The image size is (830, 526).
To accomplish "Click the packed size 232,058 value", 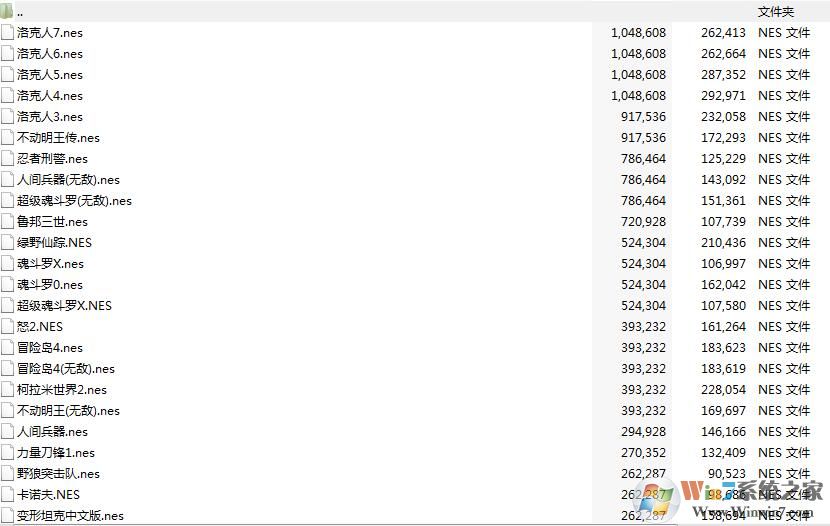I will (x=724, y=116).
